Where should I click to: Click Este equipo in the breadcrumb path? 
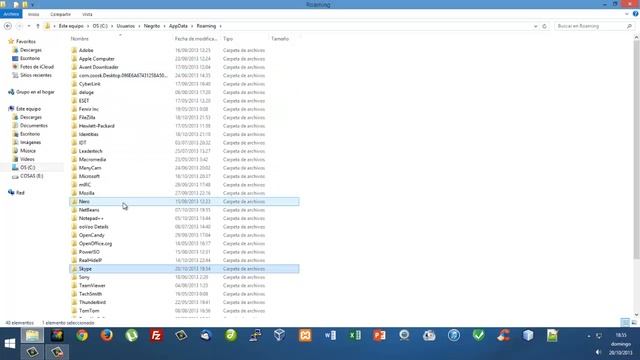coord(71,26)
